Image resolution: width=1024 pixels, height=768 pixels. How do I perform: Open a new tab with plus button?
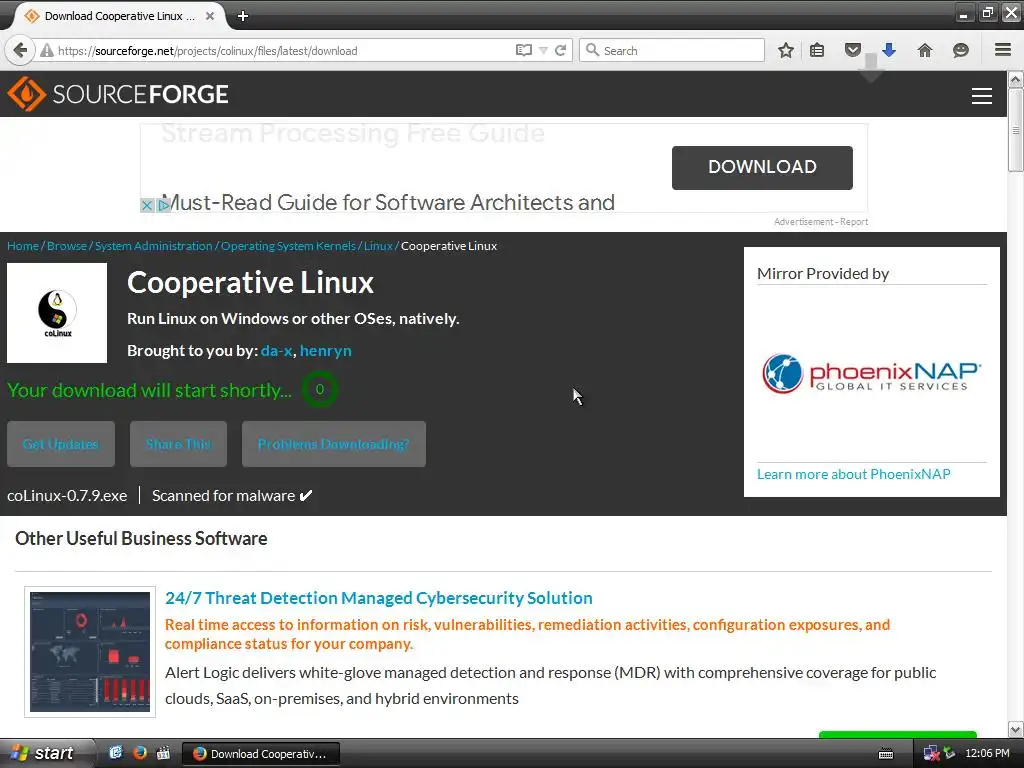(243, 16)
